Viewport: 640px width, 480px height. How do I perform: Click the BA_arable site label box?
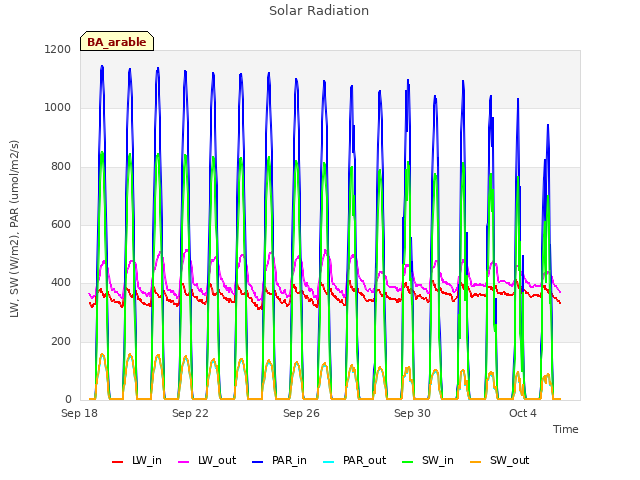tap(117, 41)
